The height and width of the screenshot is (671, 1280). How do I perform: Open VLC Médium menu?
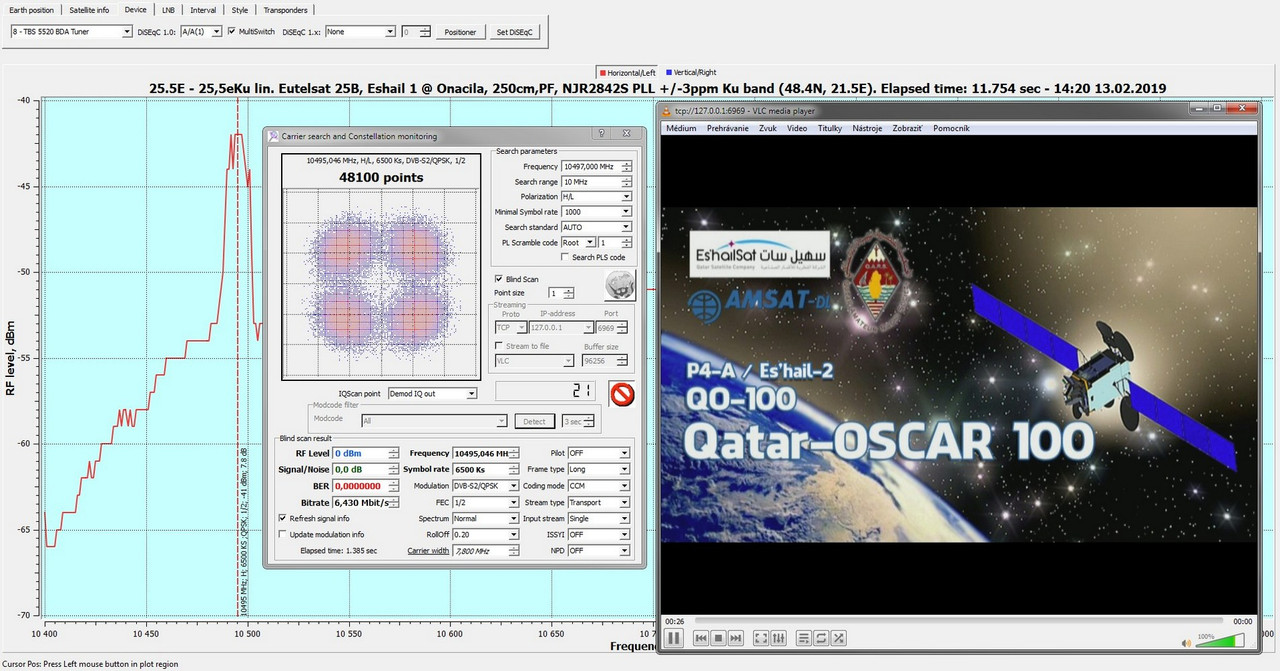(681, 128)
